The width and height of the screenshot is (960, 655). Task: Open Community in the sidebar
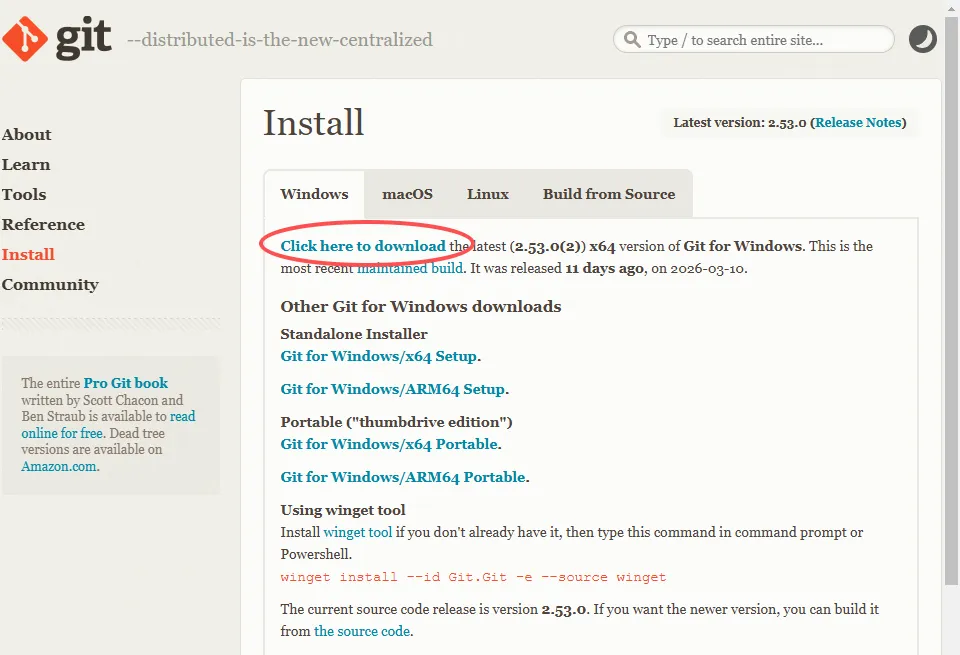(50, 285)
